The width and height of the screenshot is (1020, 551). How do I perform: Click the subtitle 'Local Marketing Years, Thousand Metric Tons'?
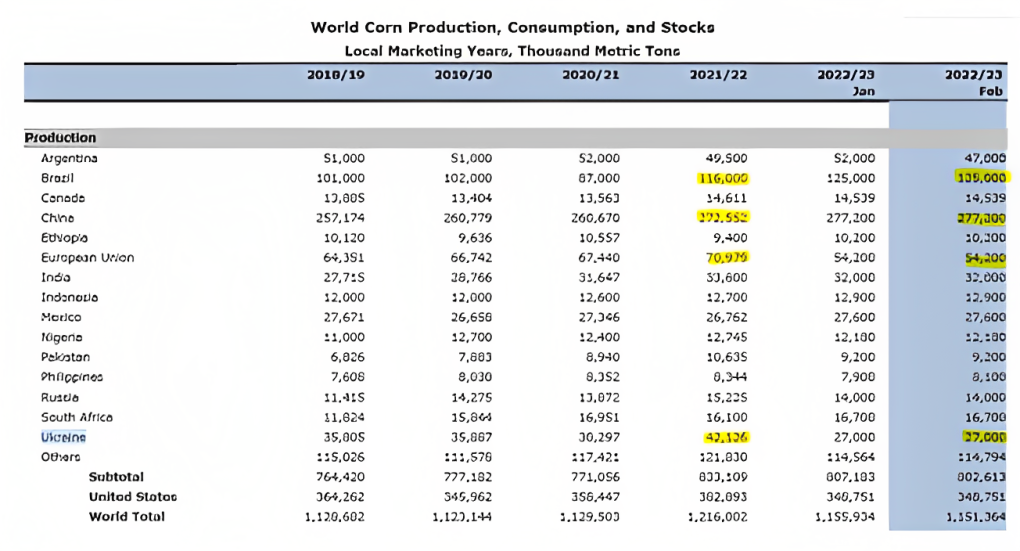[513, 51]
